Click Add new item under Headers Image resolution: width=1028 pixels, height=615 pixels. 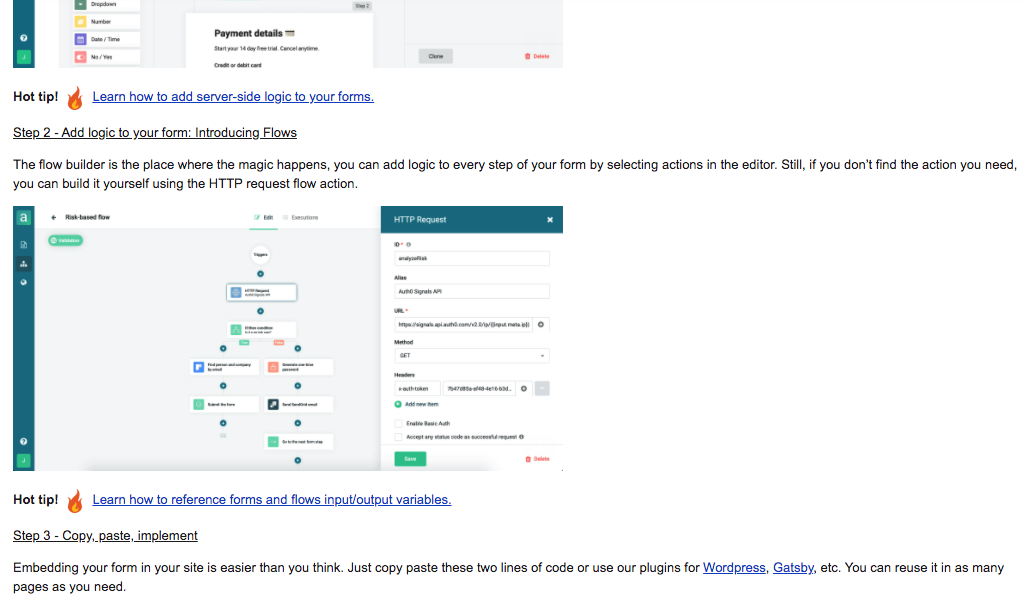(x=416, y=405)
